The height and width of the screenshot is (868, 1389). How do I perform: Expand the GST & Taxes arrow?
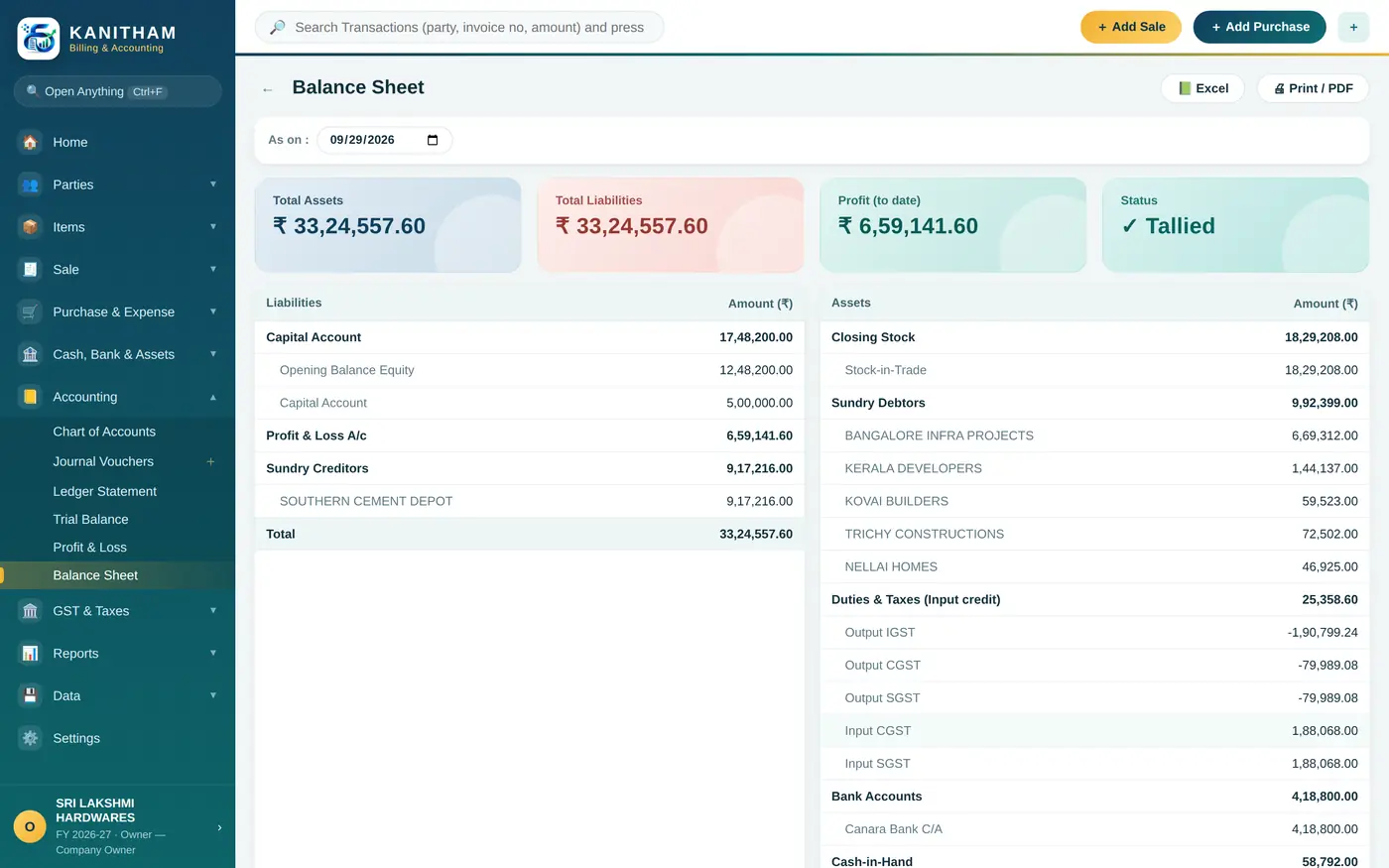pyautogui.click(x=213, y=610)
